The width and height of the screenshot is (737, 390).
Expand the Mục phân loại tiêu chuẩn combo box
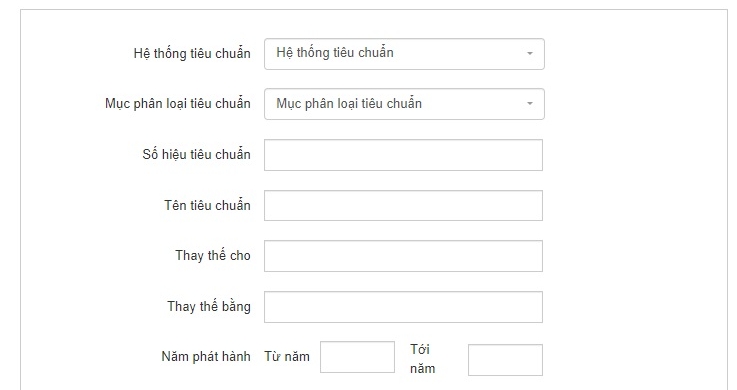(x=404, y=104)
